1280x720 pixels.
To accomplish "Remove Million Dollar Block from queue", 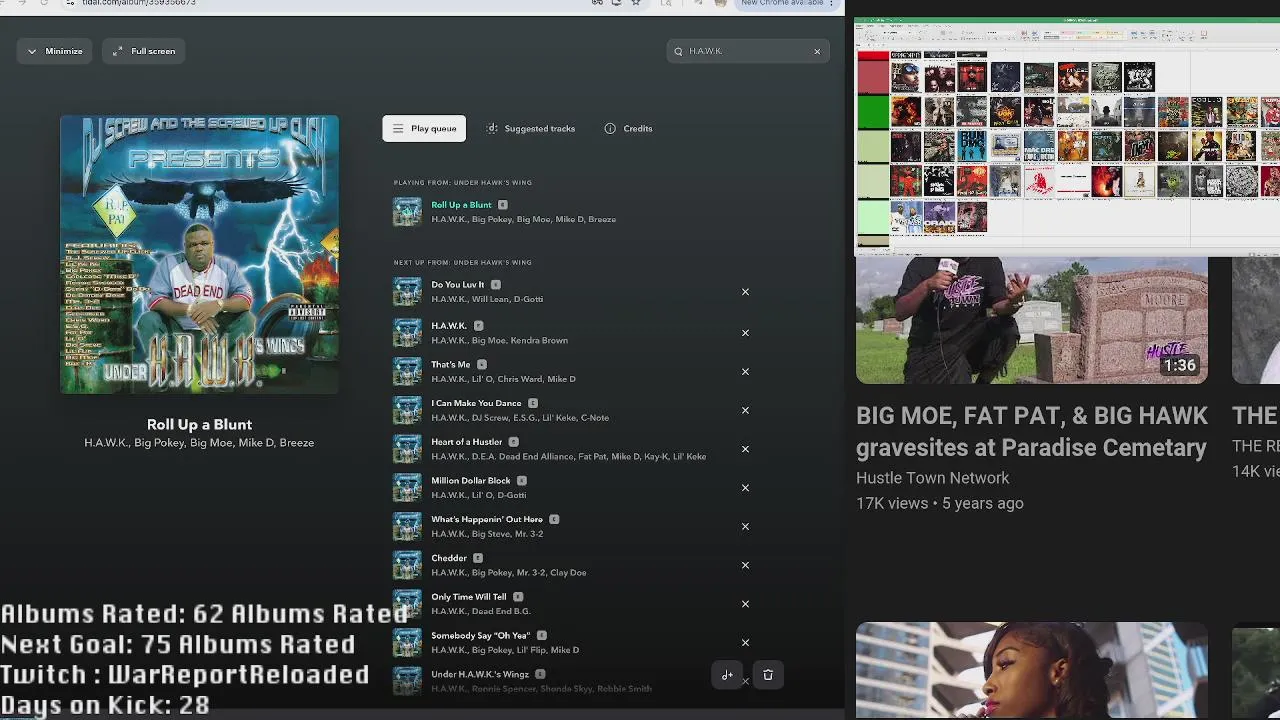I will (x=745, y=488).
